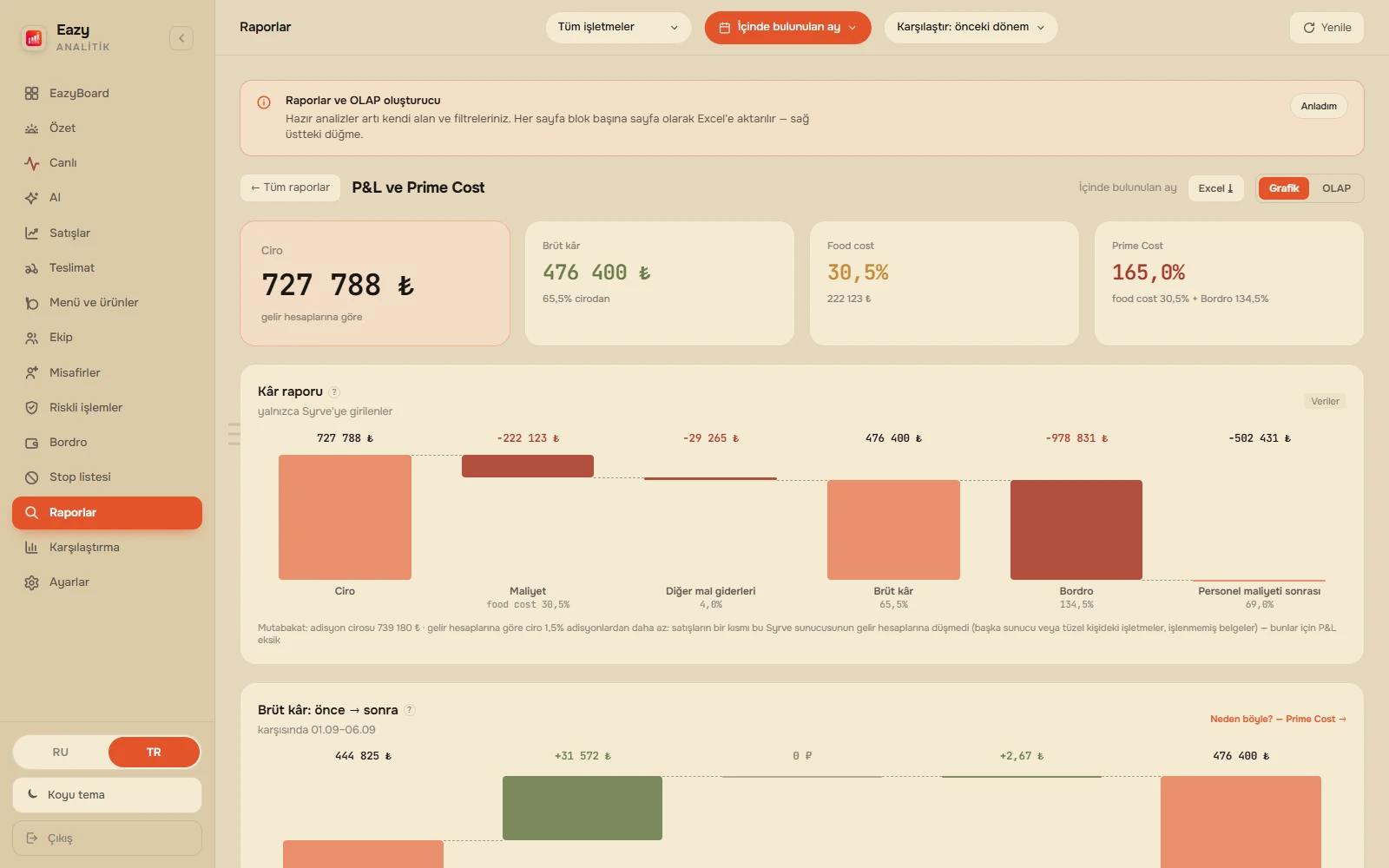Open the Canlı live view
Image resolution: width=1389 pixels, height=868 pixels.
(107, 162)
